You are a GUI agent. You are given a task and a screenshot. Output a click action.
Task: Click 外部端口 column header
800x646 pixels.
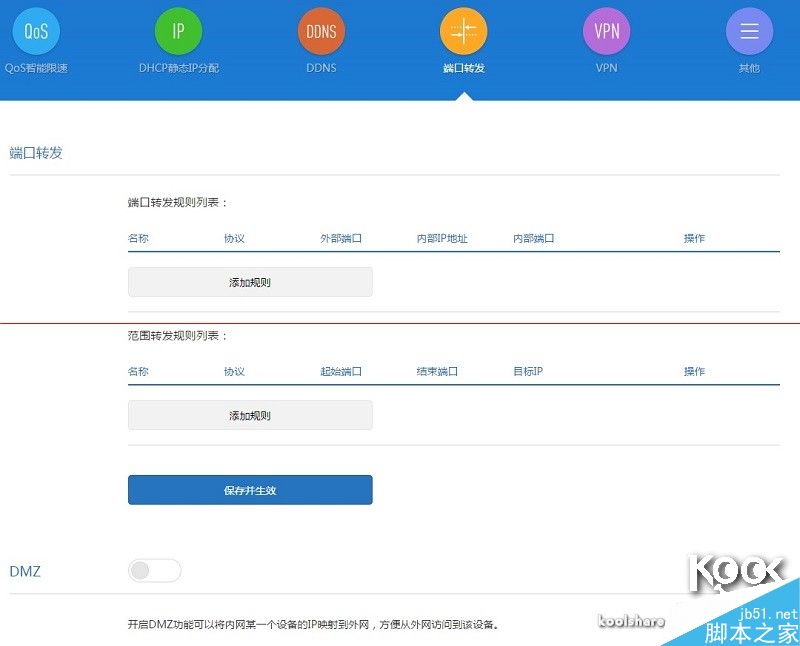[341, 238]
